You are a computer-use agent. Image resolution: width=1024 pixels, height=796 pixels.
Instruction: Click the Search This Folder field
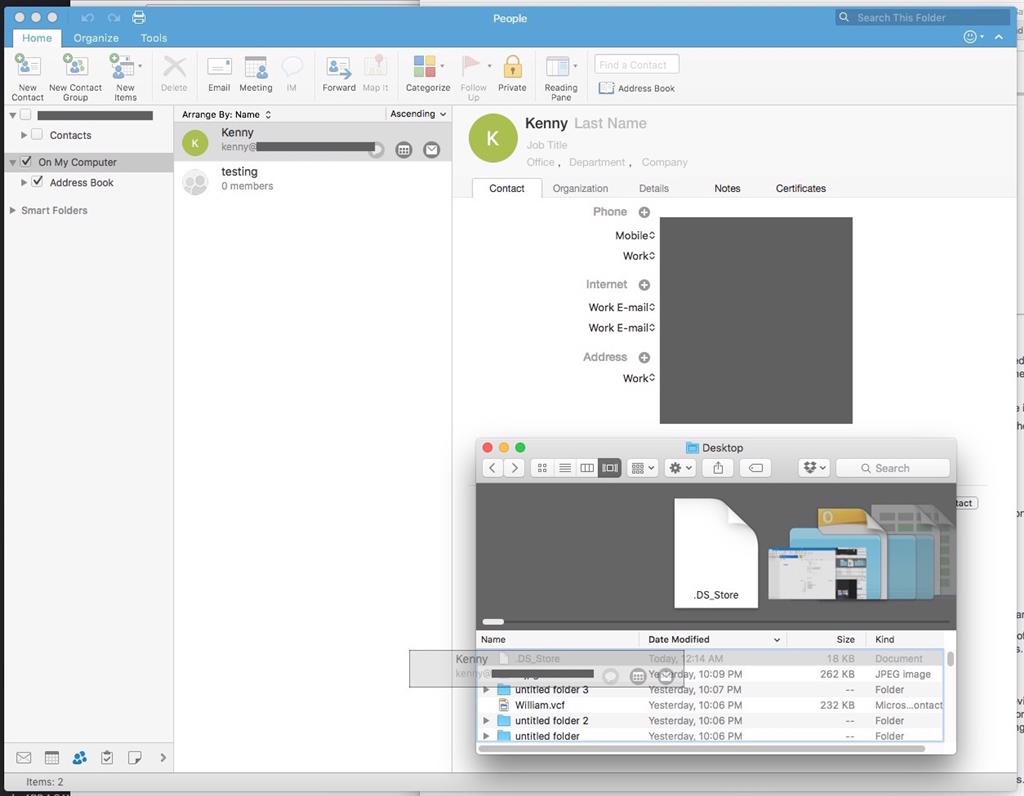pos(922,18)
